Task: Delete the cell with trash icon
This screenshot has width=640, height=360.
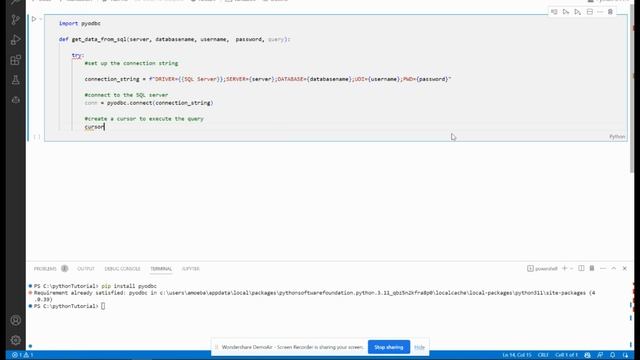Action: pyautogui.click(x=610, y=12)
